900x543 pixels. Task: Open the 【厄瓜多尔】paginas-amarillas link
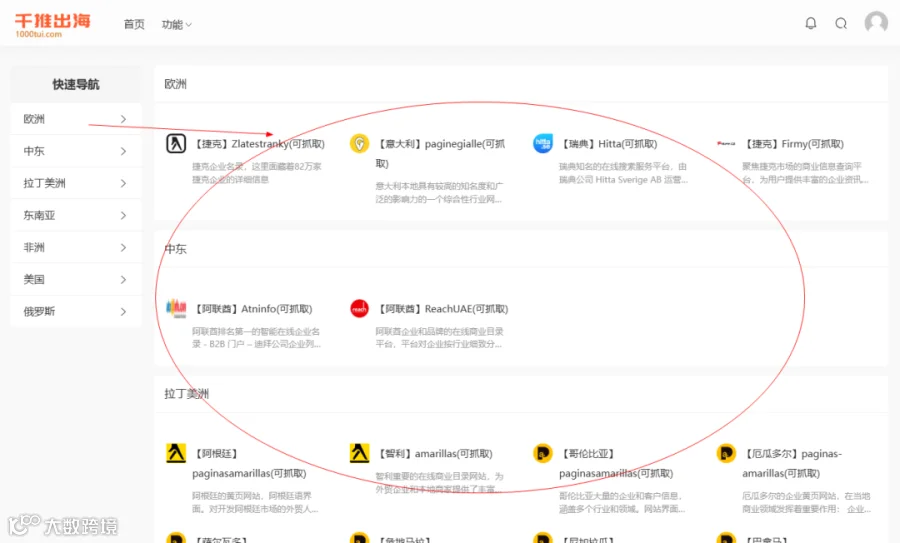click(792, 463)
